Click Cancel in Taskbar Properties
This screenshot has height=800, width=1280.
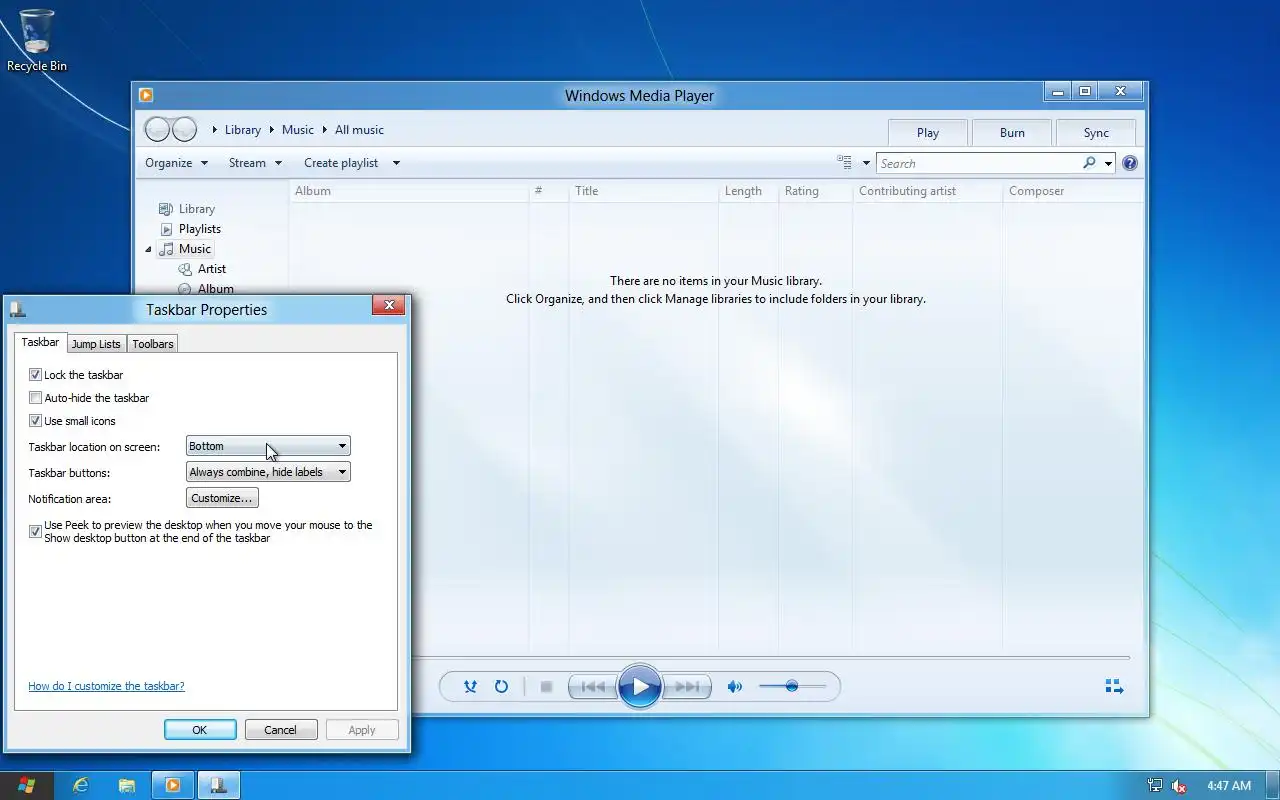(280, 730)
